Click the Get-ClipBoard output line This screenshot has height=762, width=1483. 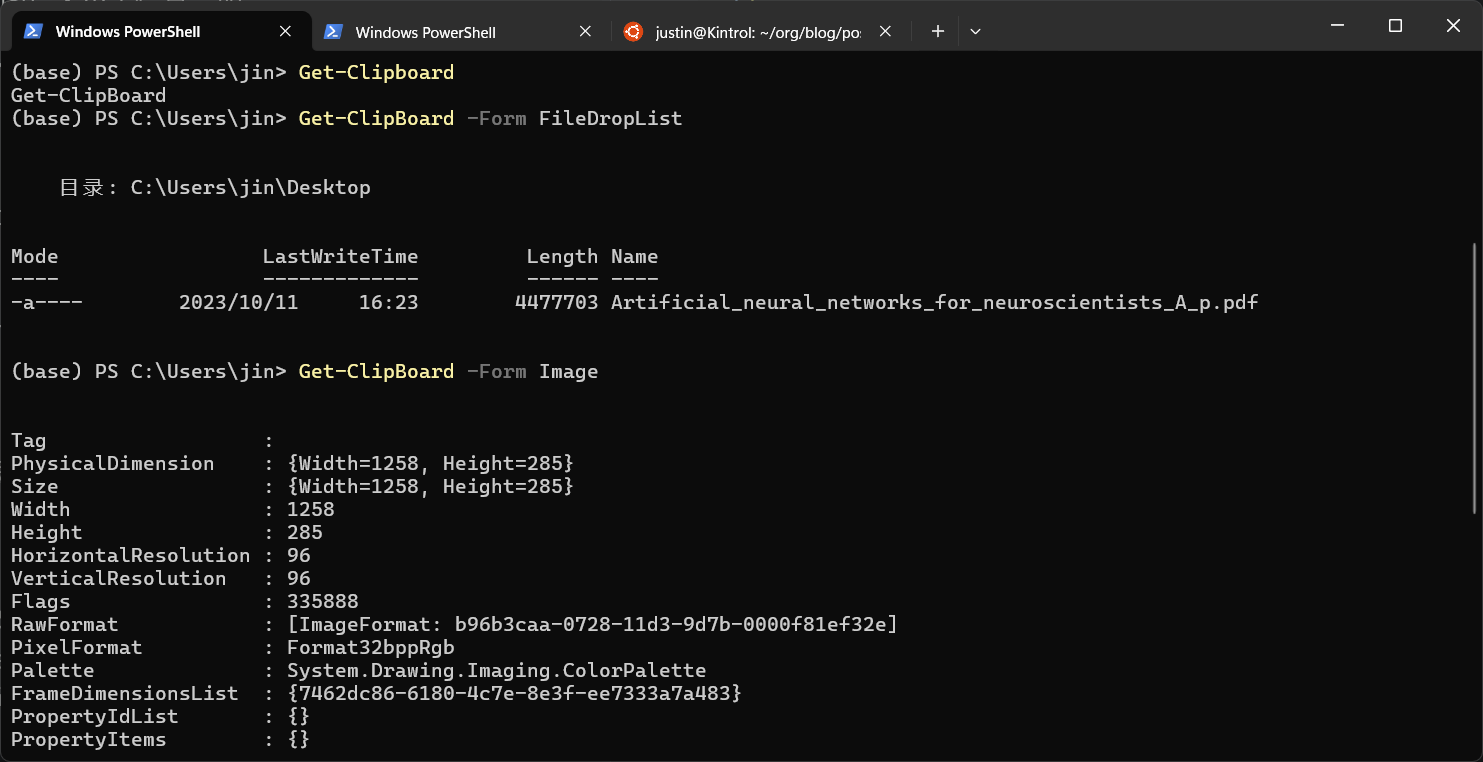88,96
